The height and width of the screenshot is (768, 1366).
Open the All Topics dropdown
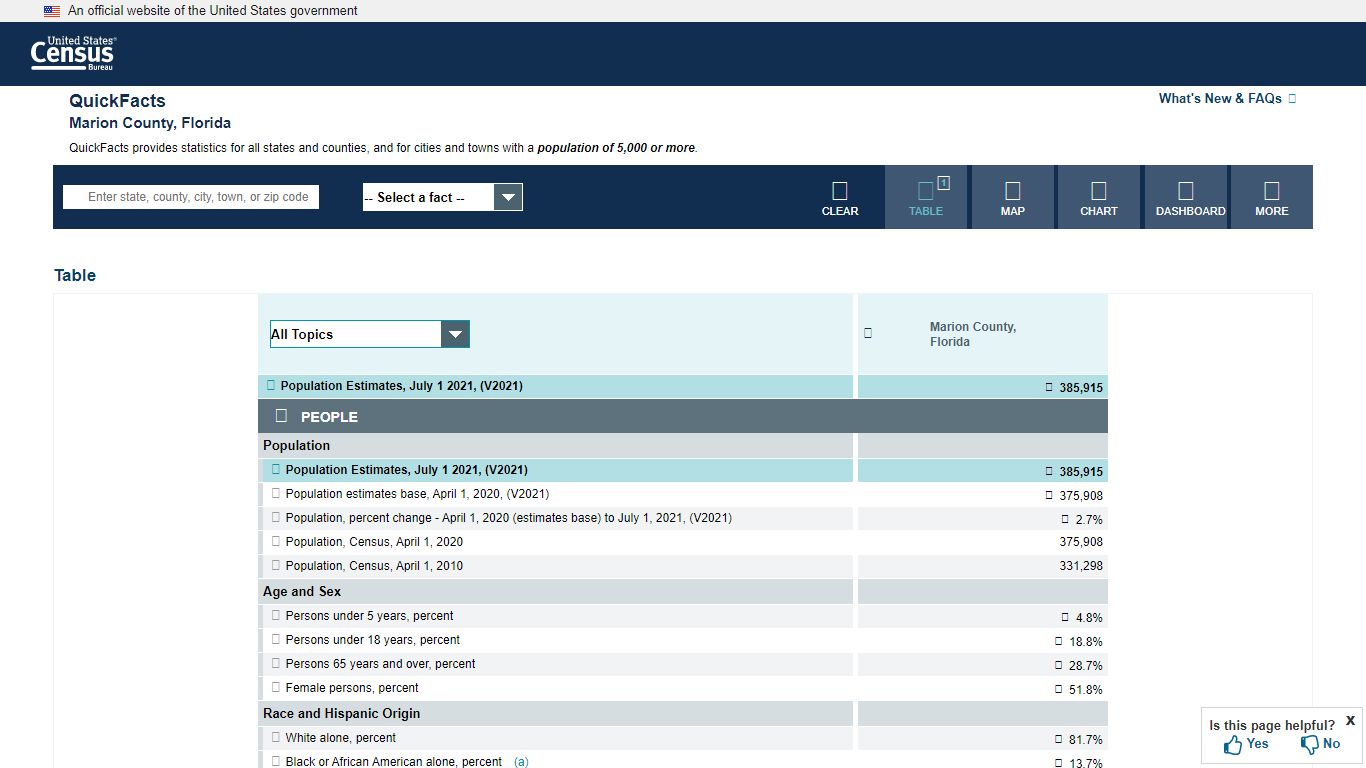pyautogui.click(x=370, y=334)
